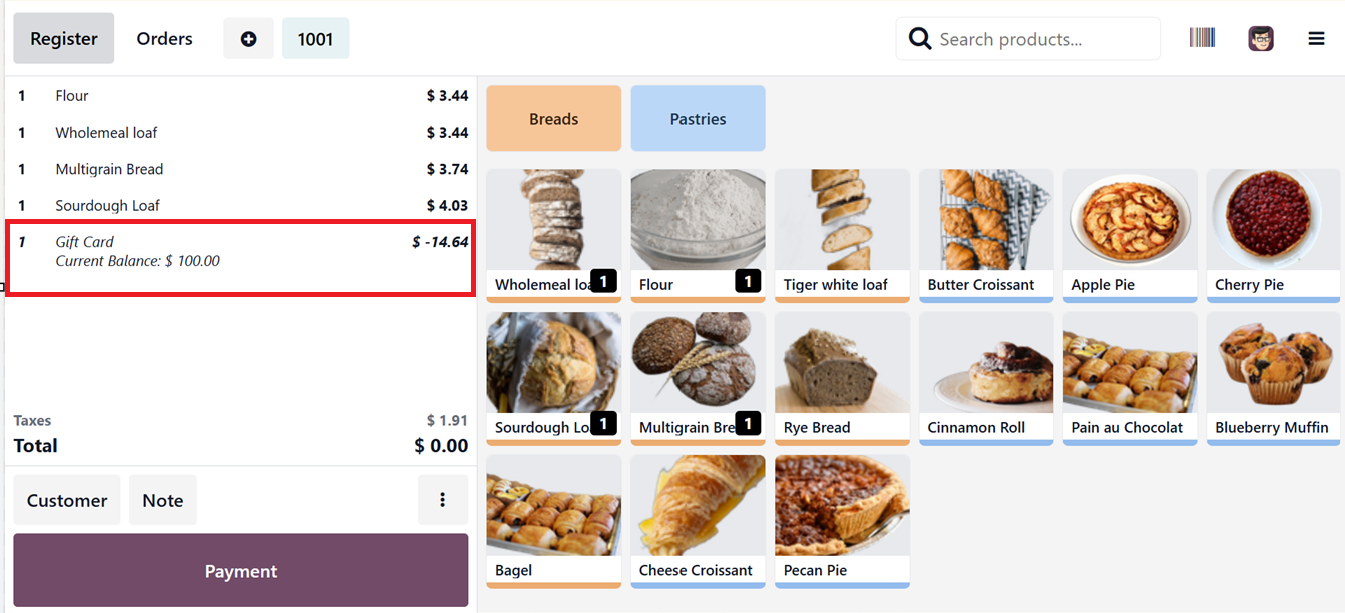
Task: Filter by Breads category
Action: (553, 119)
